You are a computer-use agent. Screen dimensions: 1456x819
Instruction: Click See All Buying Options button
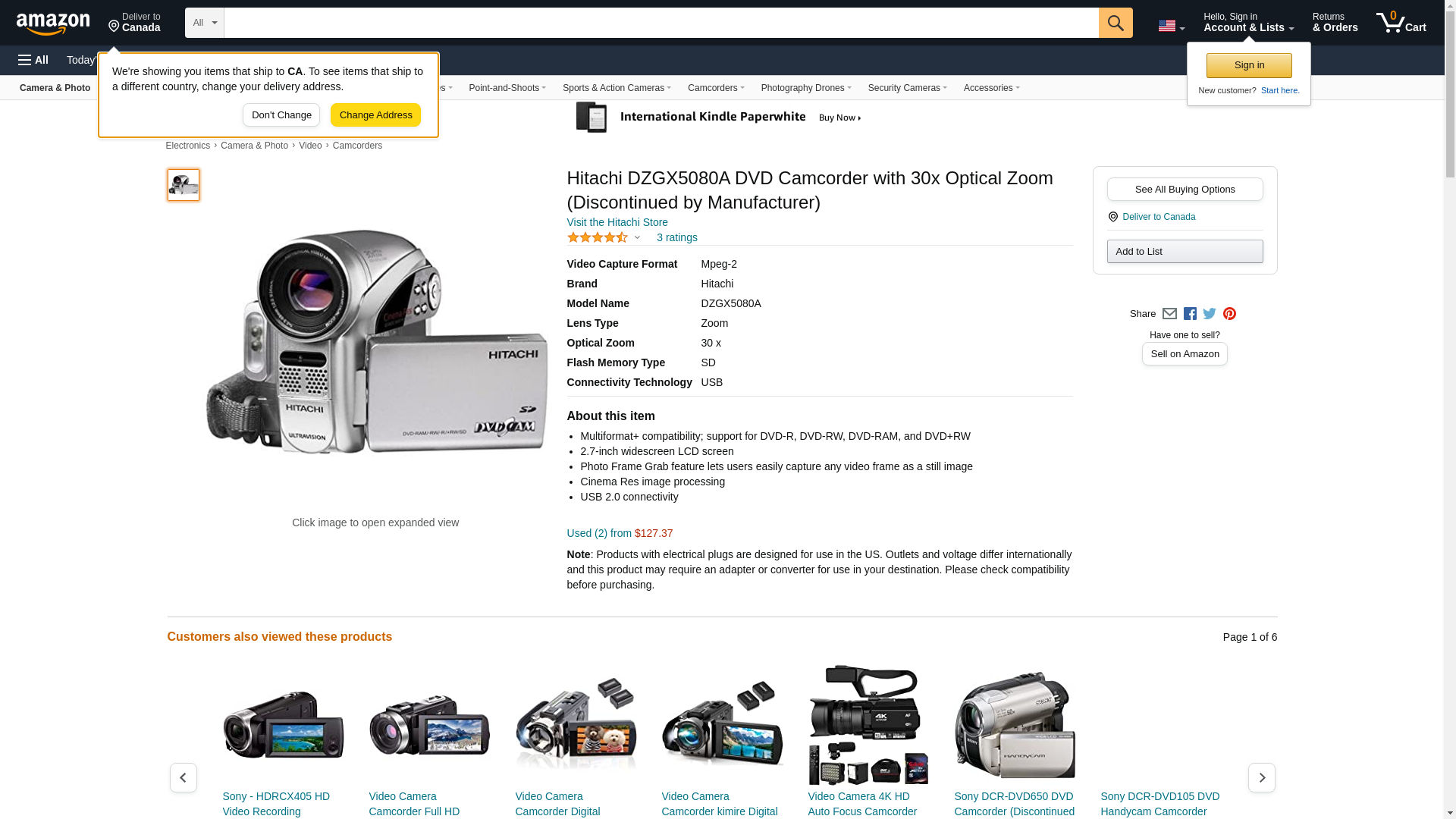tap(1185, 189)
